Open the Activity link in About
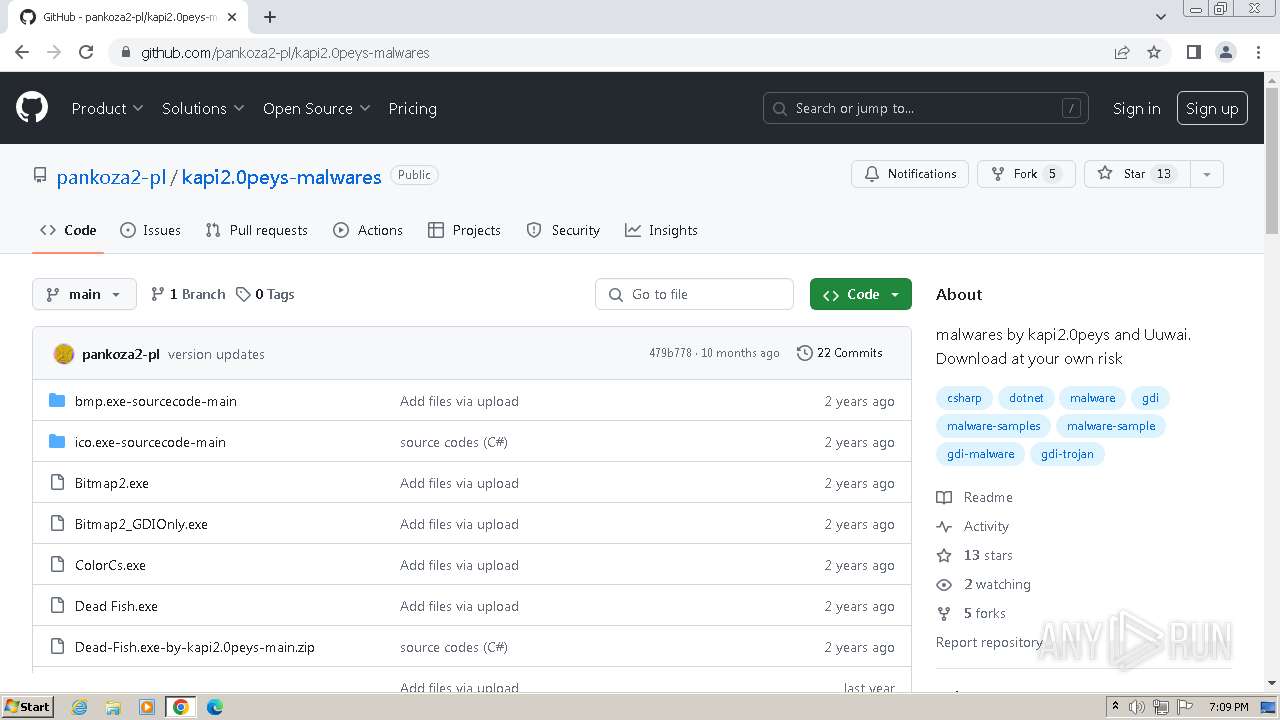 point(973,526)
